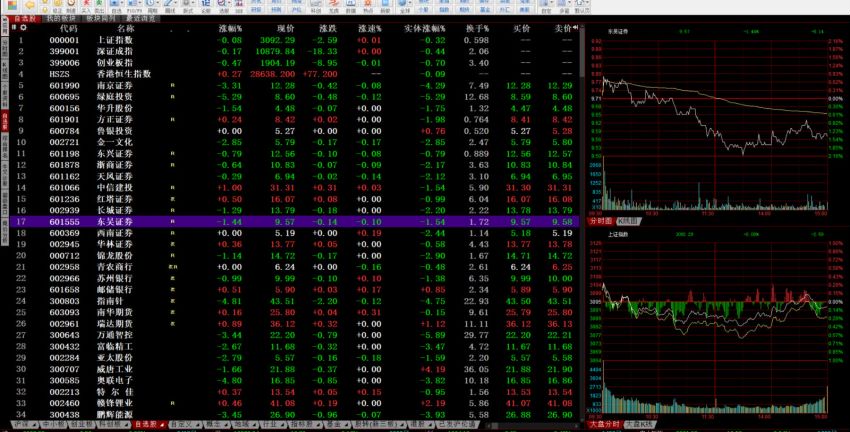The image size is (850, 432).
Task: Click stock code 603093
Action: (x=65, y=312)
